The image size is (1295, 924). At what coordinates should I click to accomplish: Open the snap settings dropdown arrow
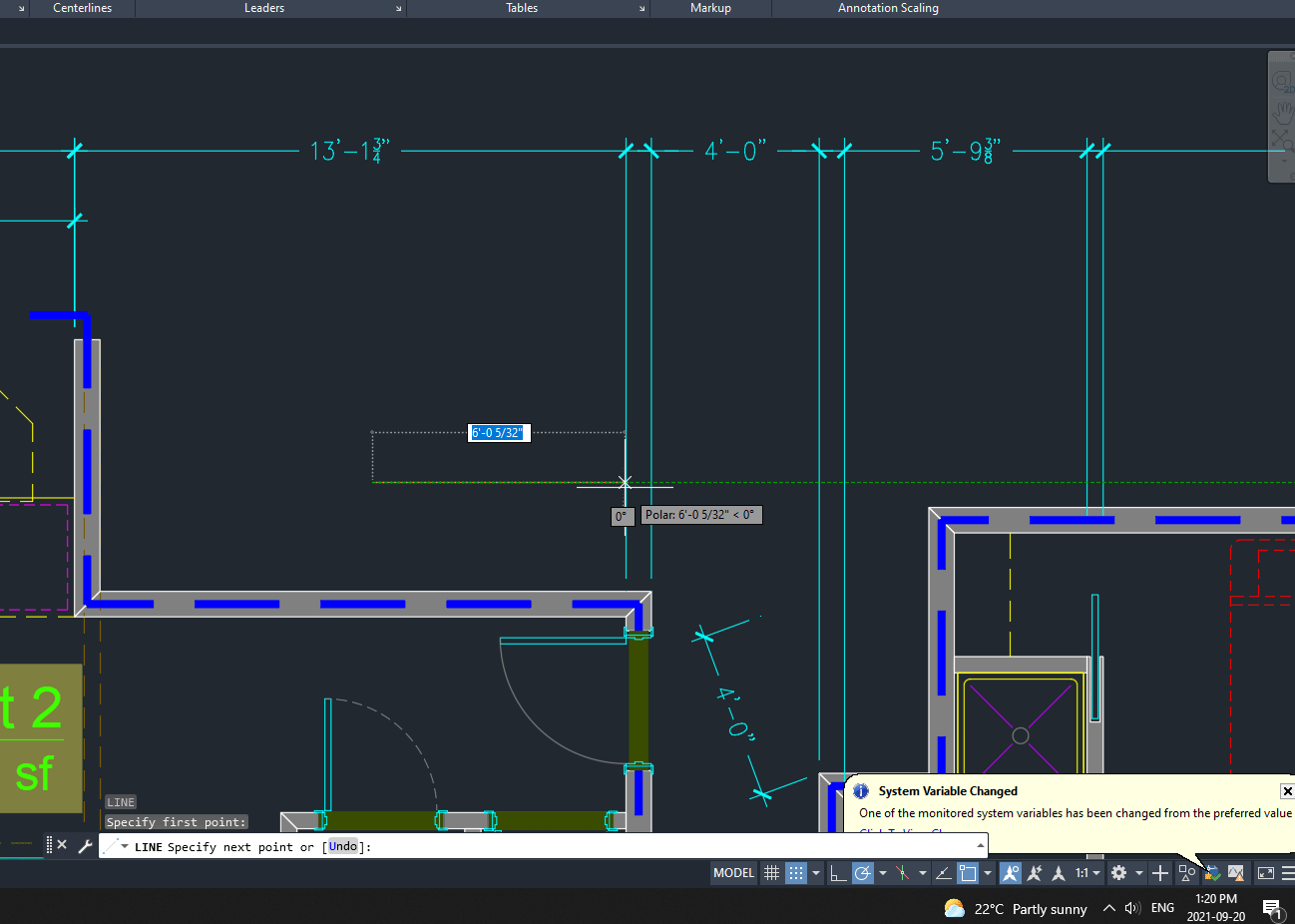(815, 872)
